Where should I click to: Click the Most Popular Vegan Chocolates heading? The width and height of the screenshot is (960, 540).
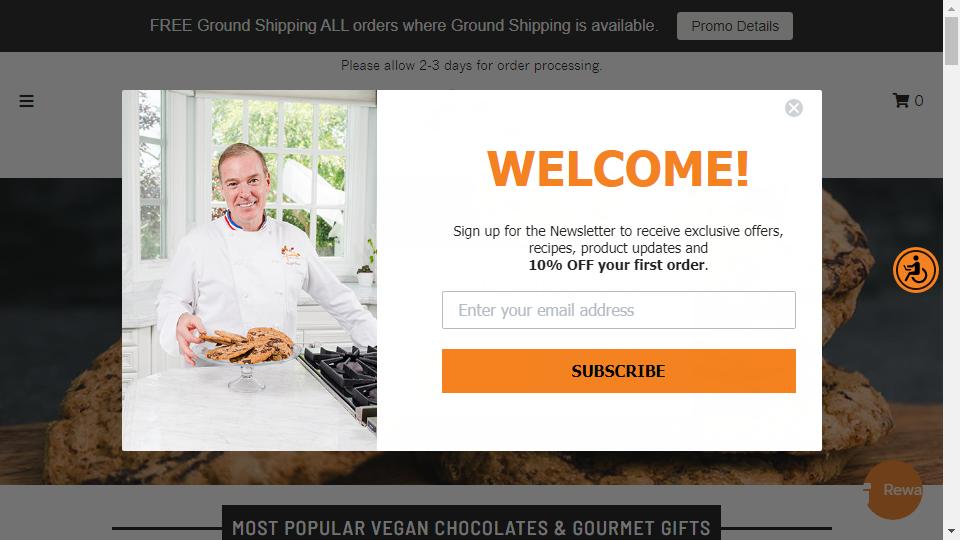coord(471,528)
